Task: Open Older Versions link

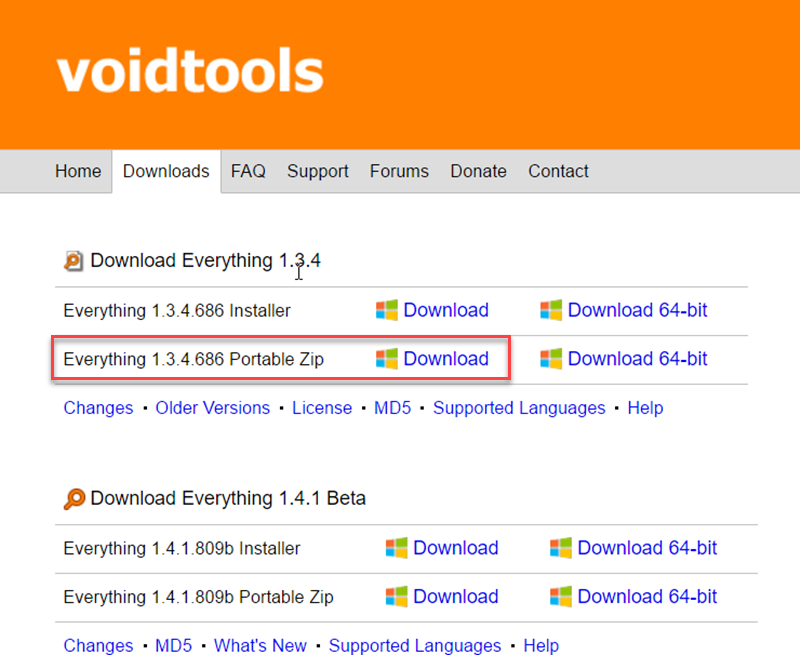Action: 213,408
